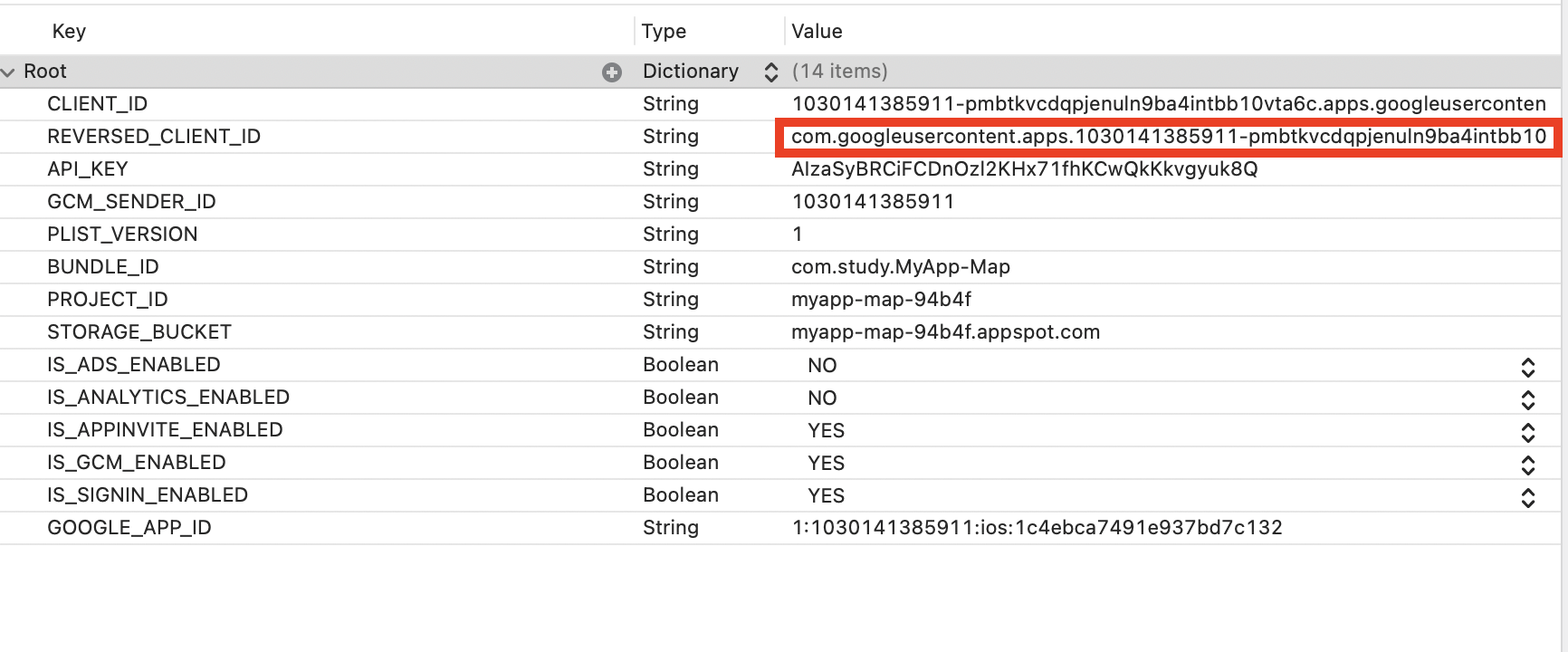This screenshot has width=1568, height=652.
Task: Select the highlighted REVERSED_CLIENT_ID value field
Action: click(1168, 138)
